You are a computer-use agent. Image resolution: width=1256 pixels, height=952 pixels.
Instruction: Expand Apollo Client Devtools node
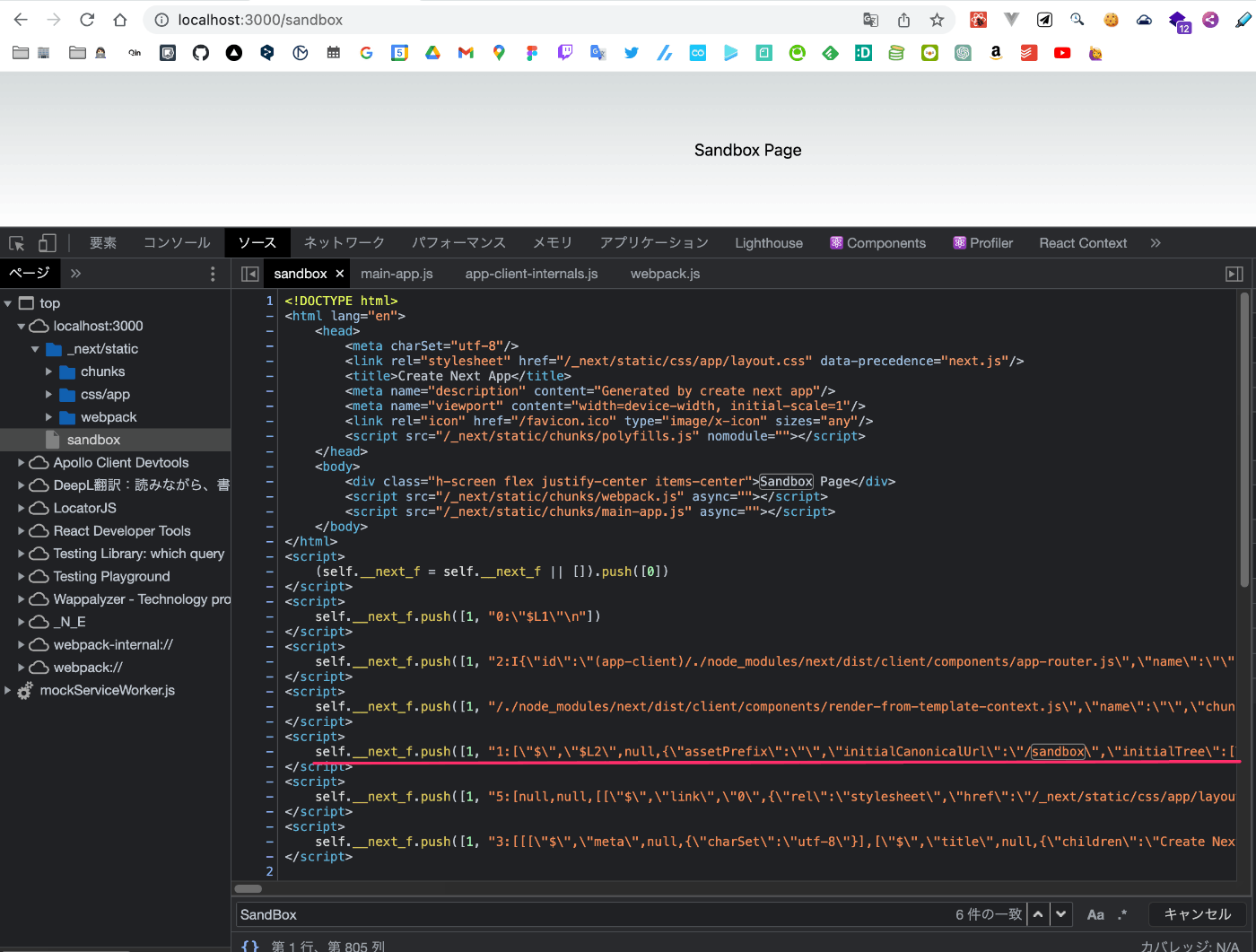22,463
